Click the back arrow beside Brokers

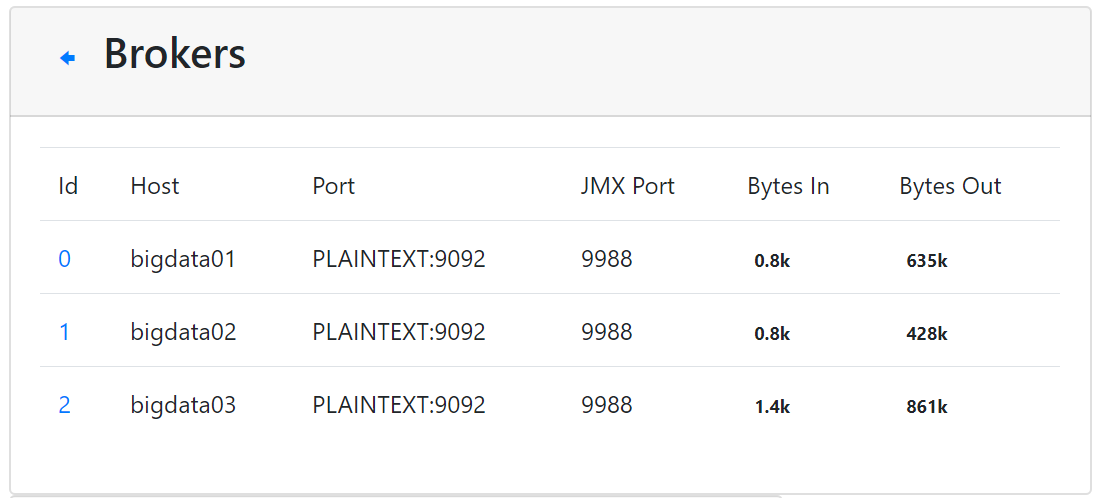pos(68,58)
